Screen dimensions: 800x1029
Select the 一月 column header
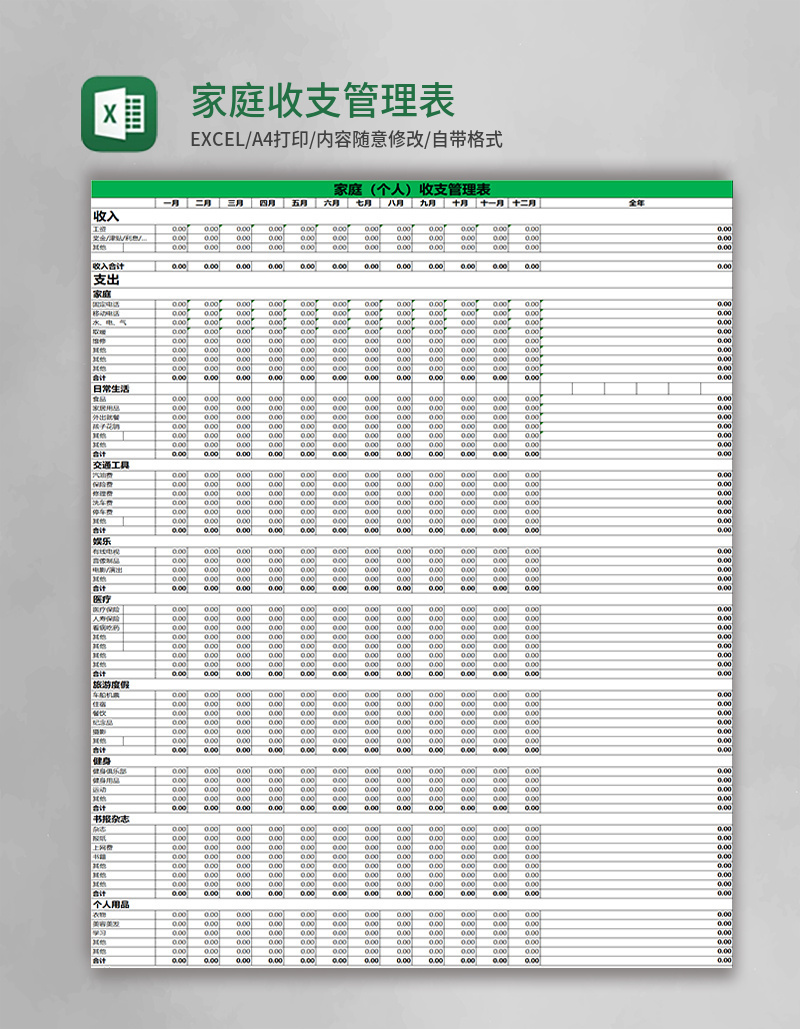tap(171, 203)
